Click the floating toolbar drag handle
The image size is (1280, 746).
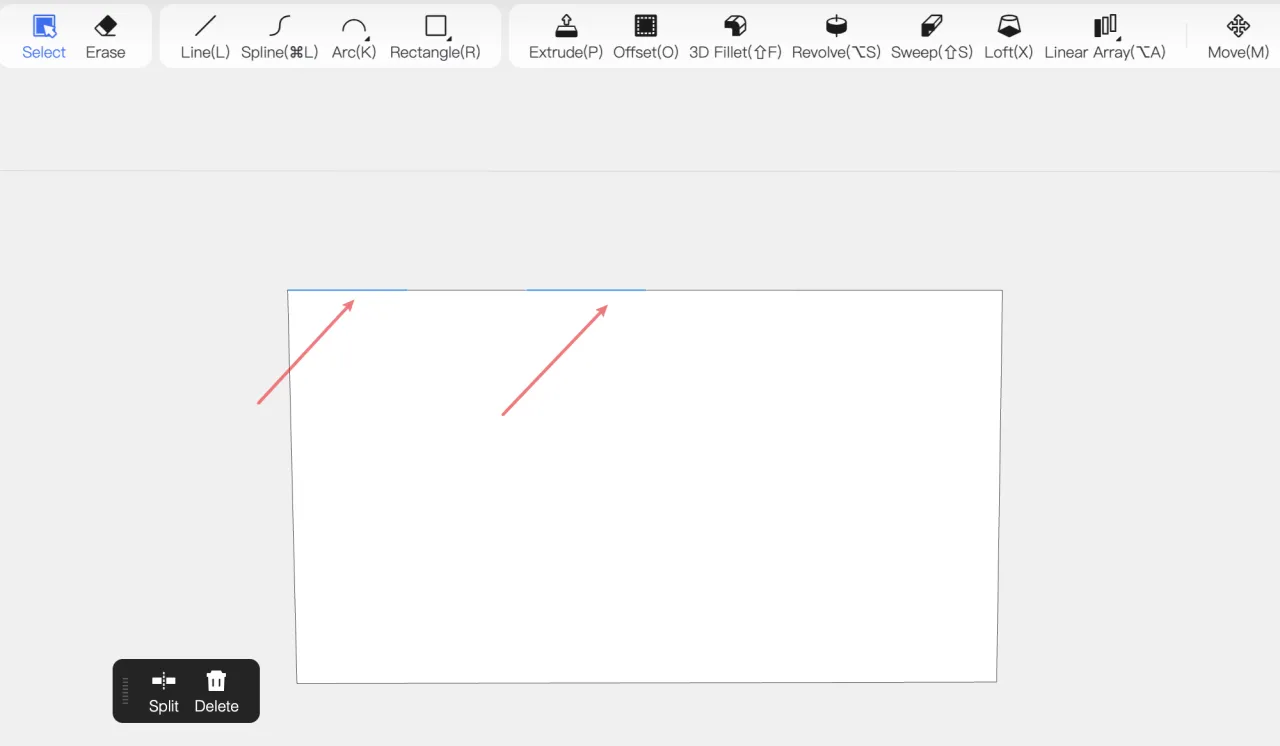126,691
